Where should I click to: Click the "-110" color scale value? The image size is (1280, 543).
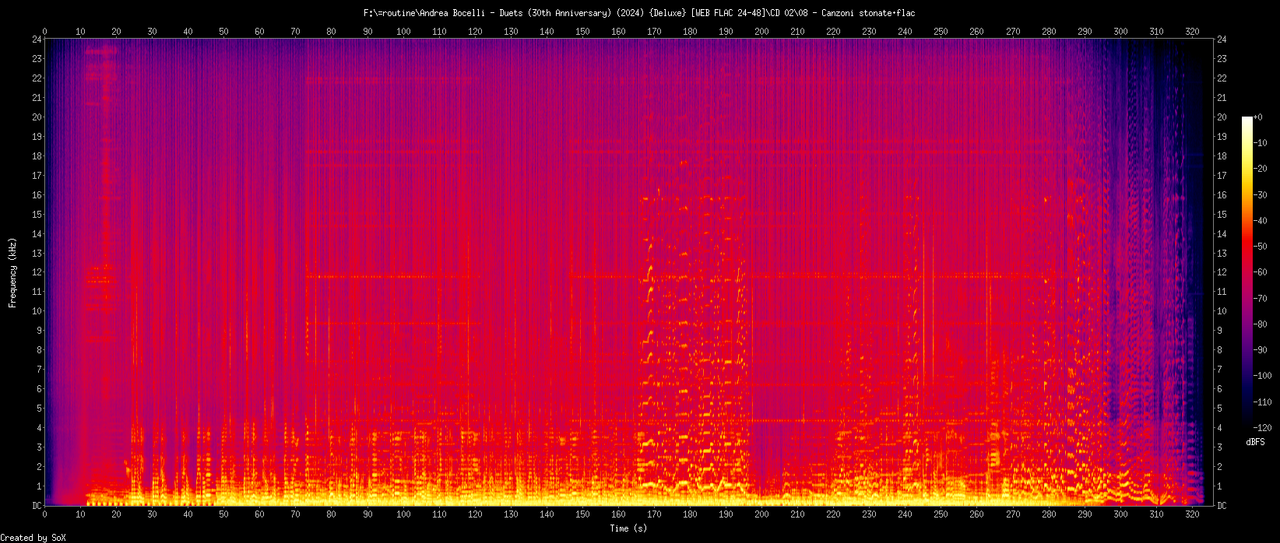1264,402
